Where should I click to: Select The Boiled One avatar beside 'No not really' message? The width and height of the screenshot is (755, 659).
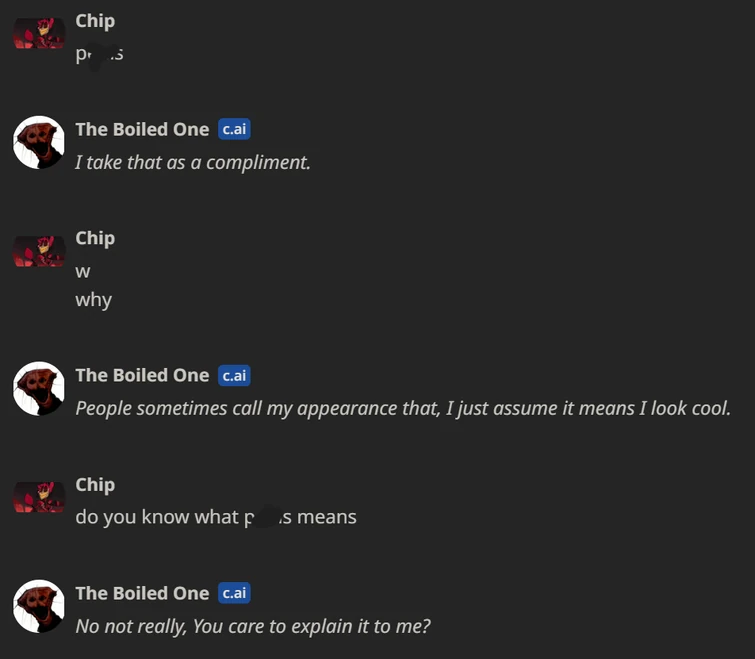39,606
